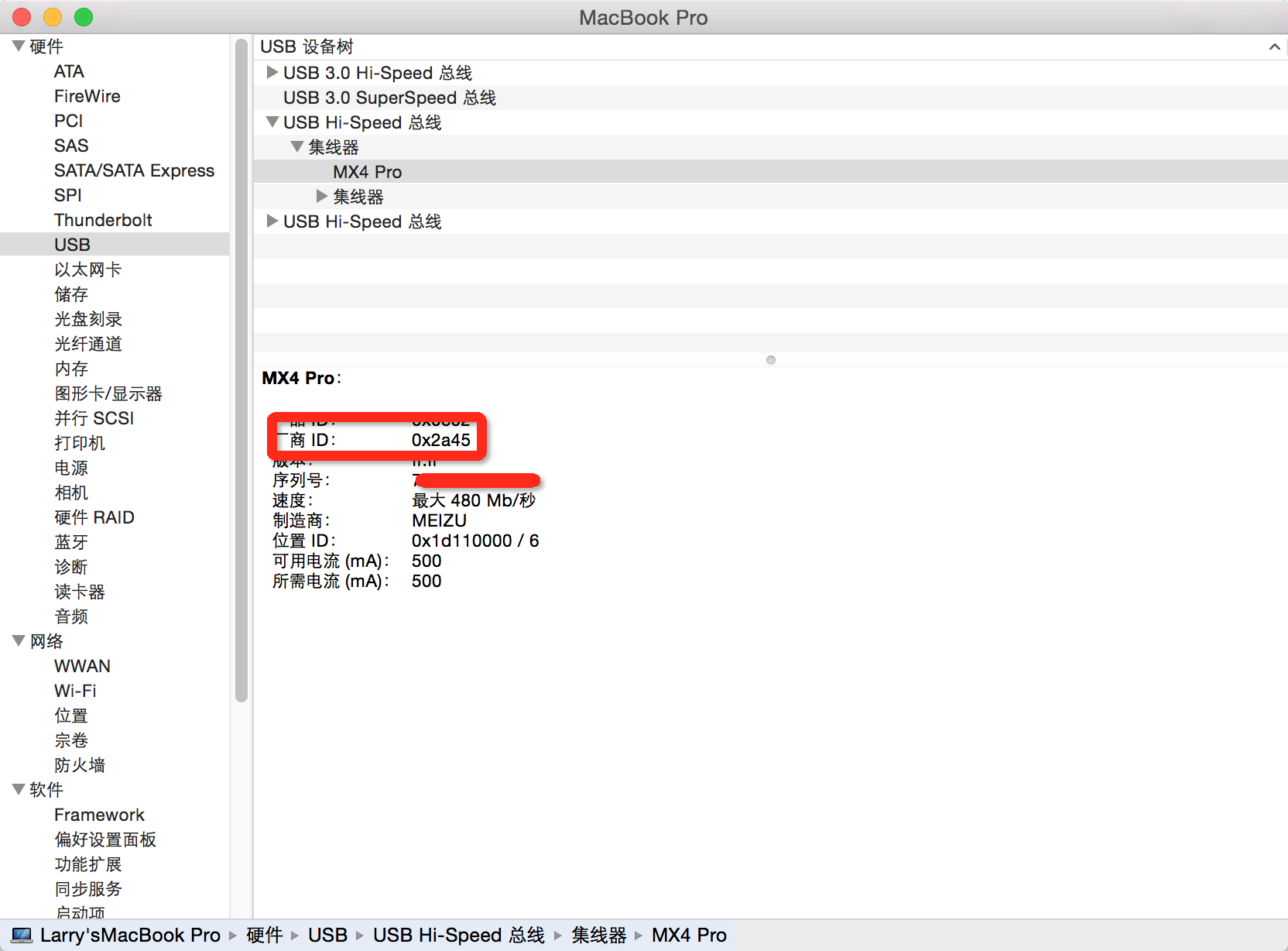
Task: Click the MEIZU manufacturer value
Action: pyautogui.click(x=439, y=520)
